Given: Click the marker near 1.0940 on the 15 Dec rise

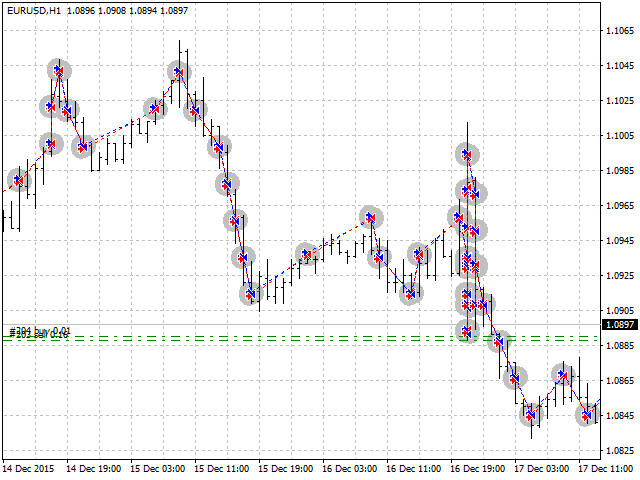Looking at the screenshot, I should pyautogui.click(x=307, y=255).
